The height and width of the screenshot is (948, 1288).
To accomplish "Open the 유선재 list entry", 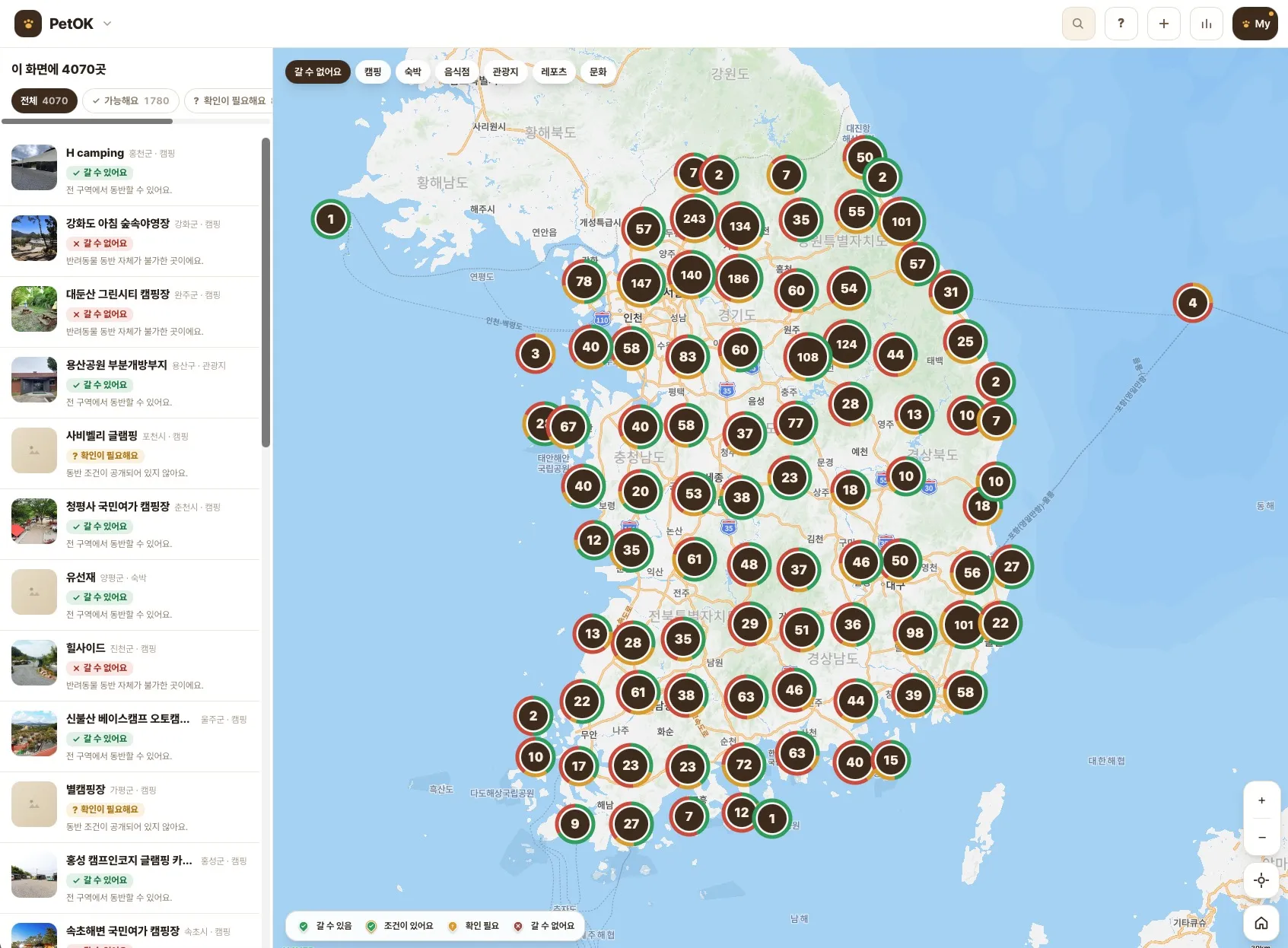I will tap(130, 595).
